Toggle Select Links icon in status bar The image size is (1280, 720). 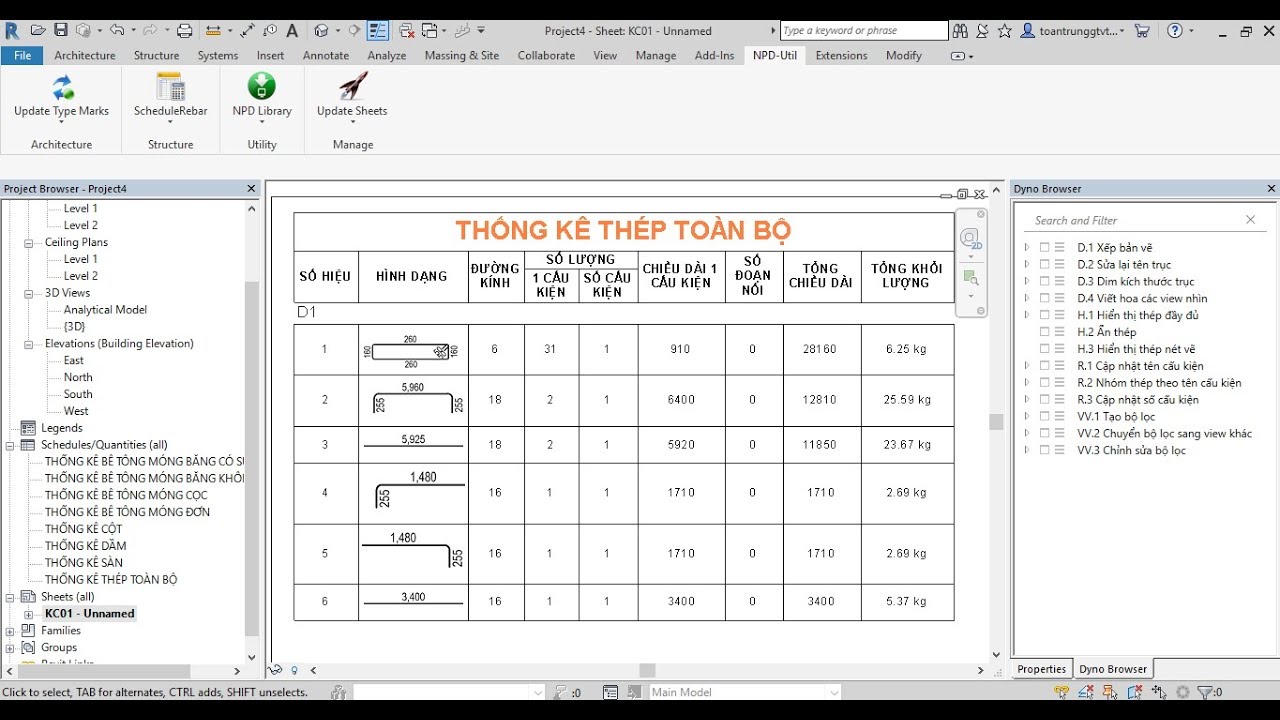tap(1062, 692)
